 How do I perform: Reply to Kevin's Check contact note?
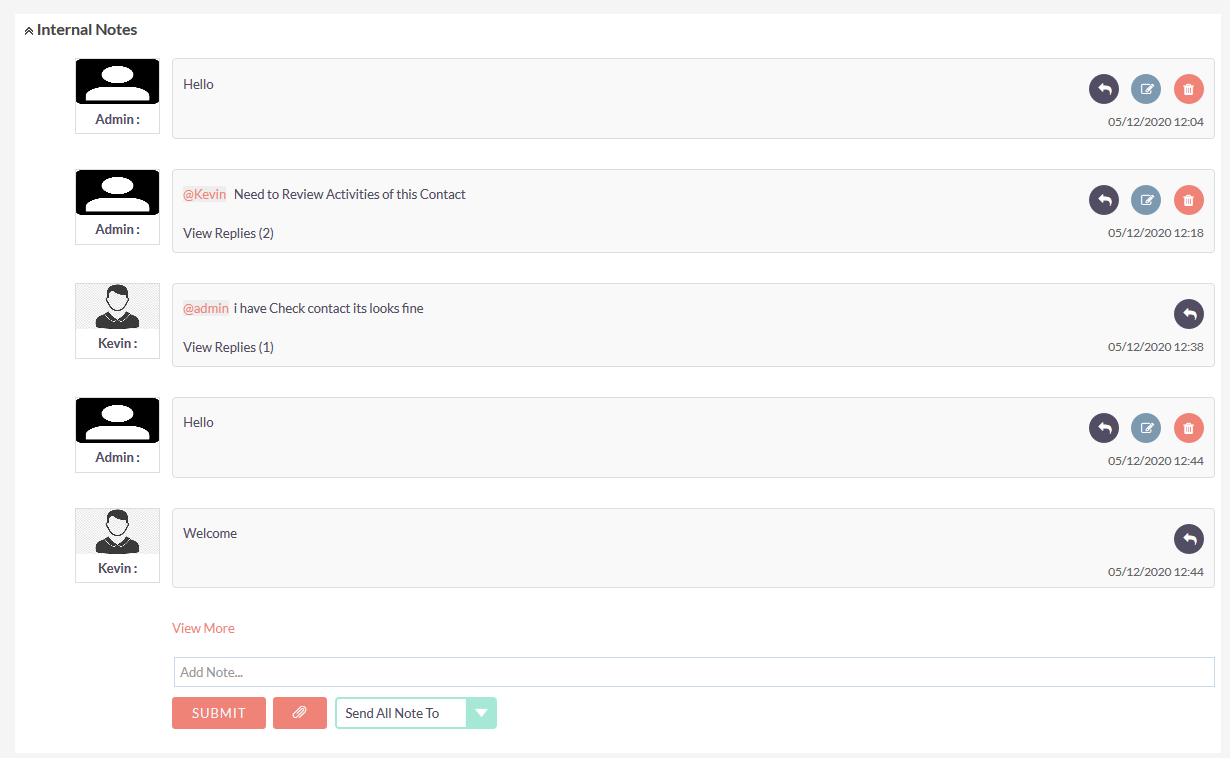[1189, 314]
